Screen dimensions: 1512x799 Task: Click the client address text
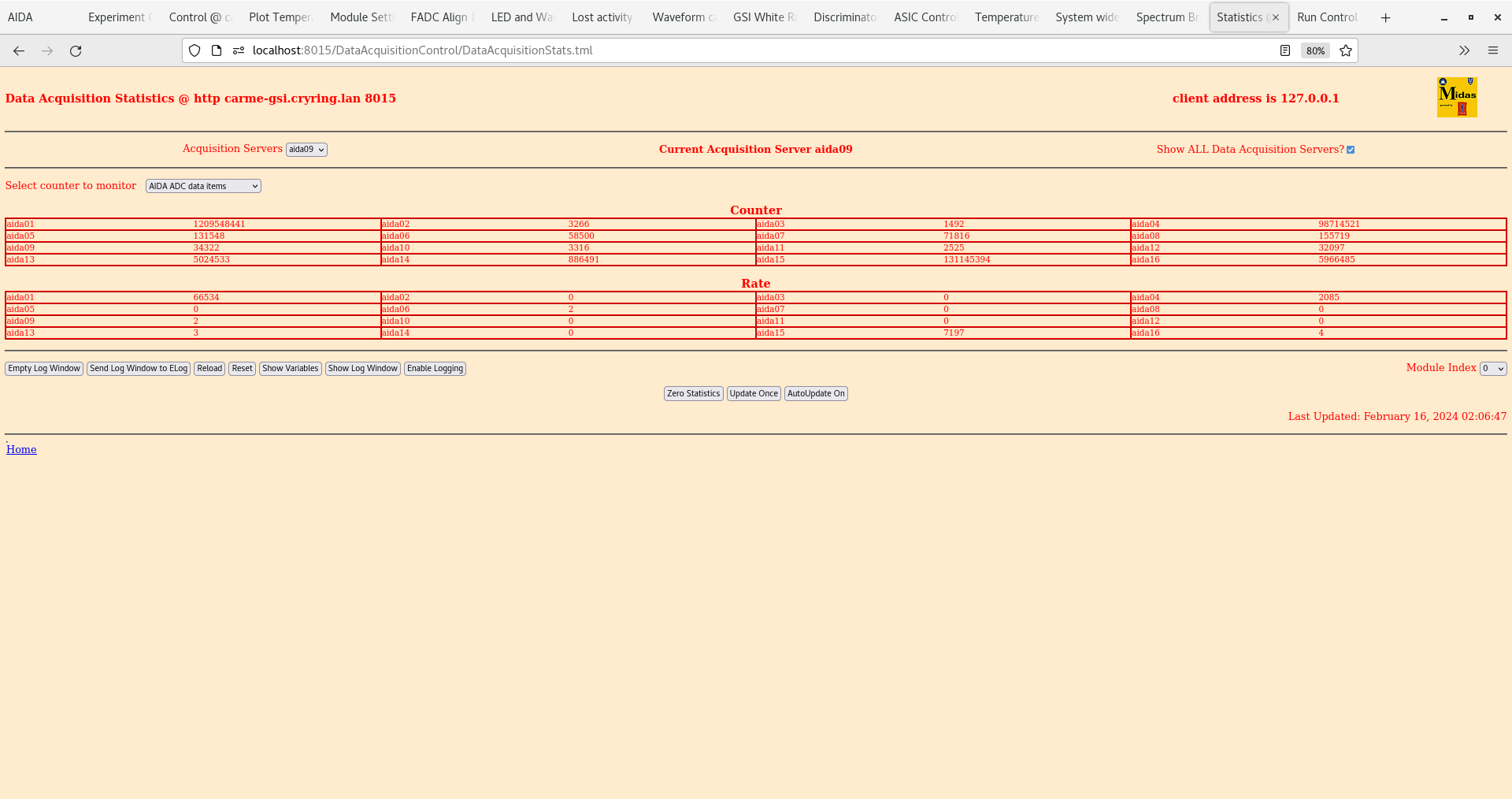[x=1256, y=98]
